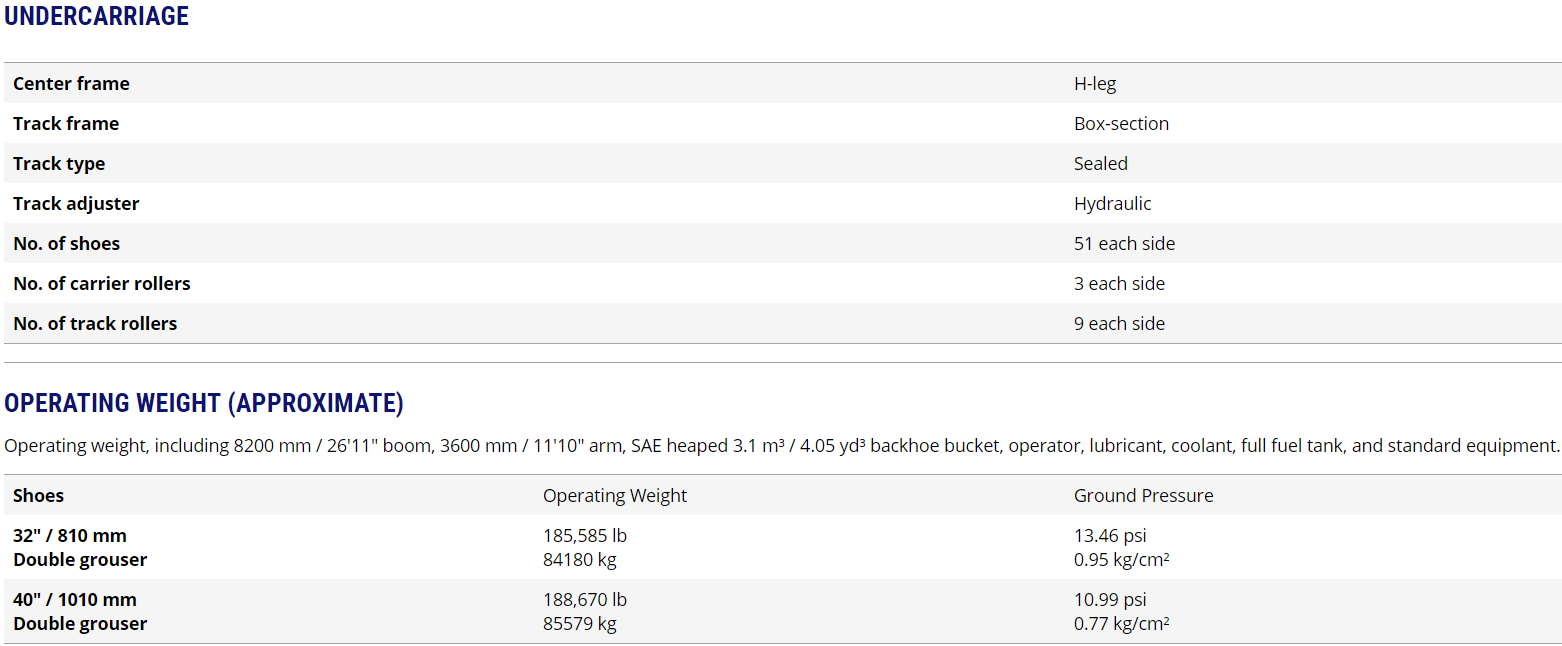This screenshot has width=1562, height=646.
Task: Select the Track frame row label
Action: (x=66, y=124)
